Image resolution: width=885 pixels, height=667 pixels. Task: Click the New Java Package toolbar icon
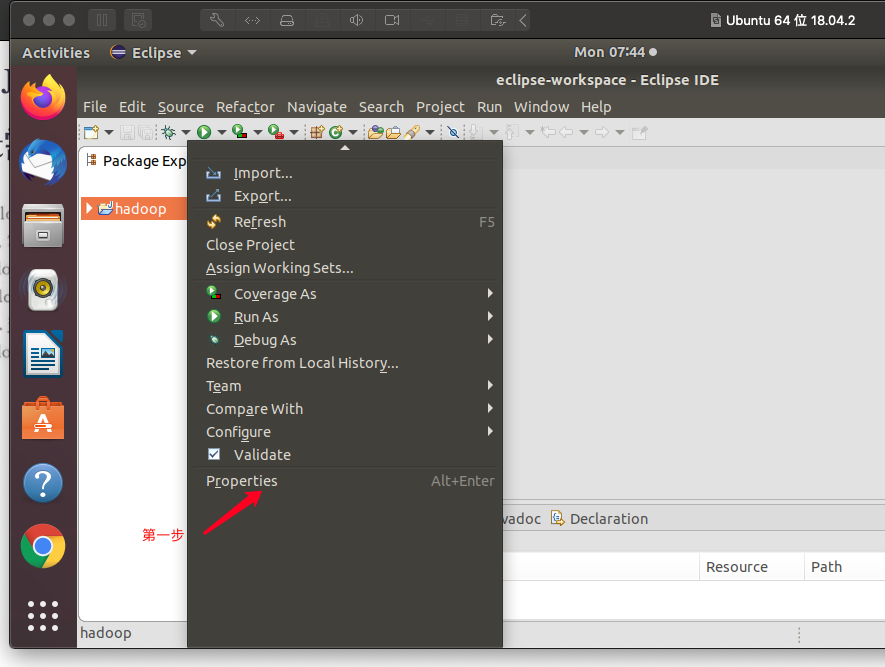[x=317, y=133]
